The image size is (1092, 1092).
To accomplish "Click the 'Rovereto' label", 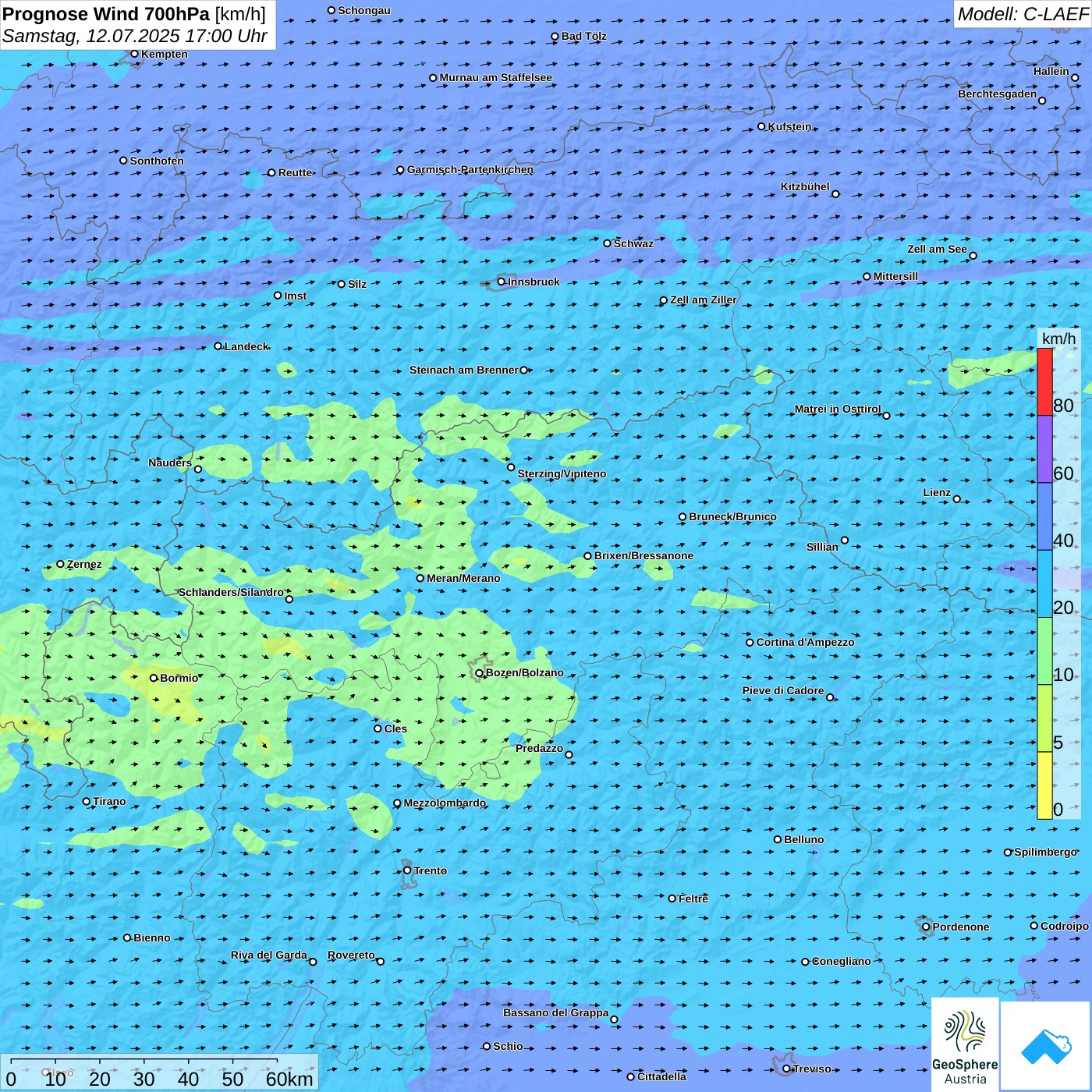I will 351,955.
